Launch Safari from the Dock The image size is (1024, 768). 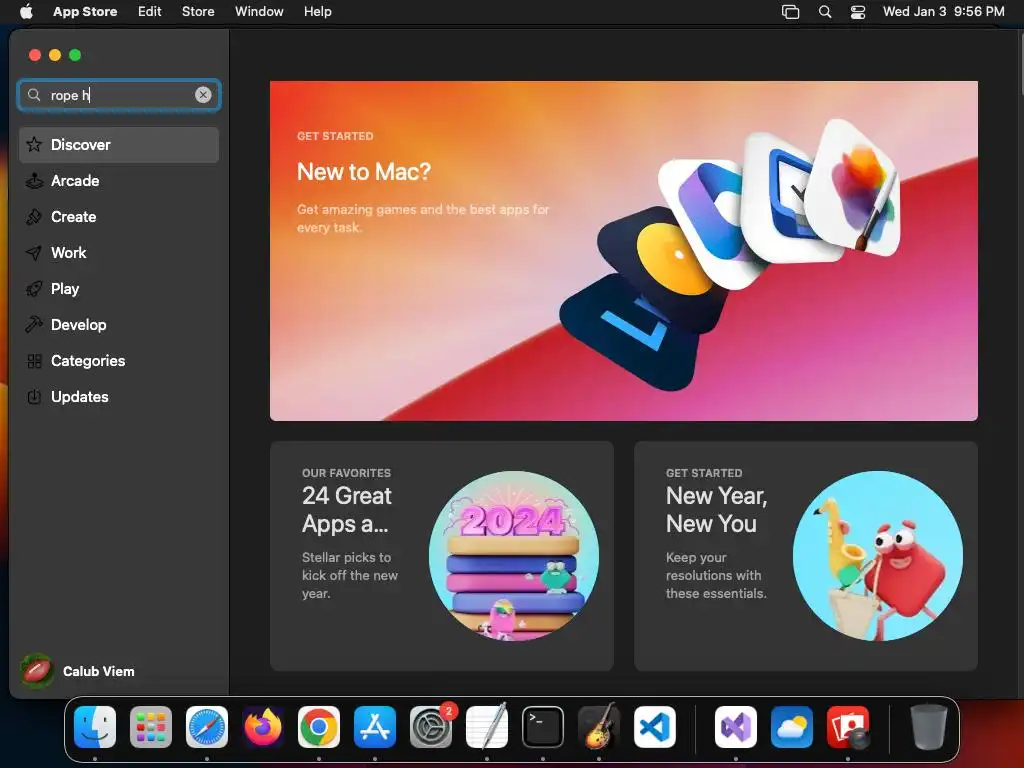[x=207, y=727]
